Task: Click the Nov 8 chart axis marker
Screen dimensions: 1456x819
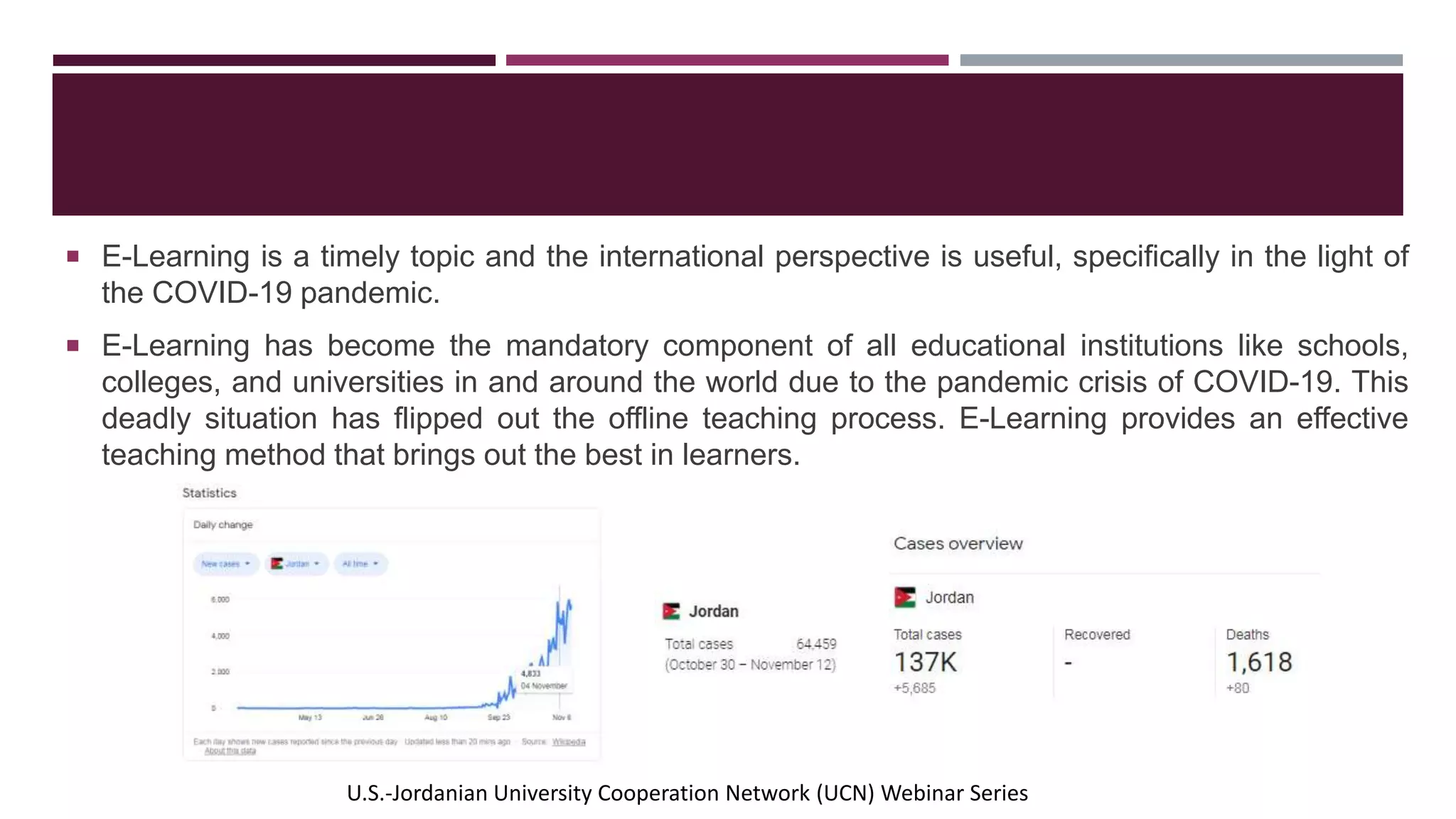Action: pyautogui.click(x=562, y=717)
